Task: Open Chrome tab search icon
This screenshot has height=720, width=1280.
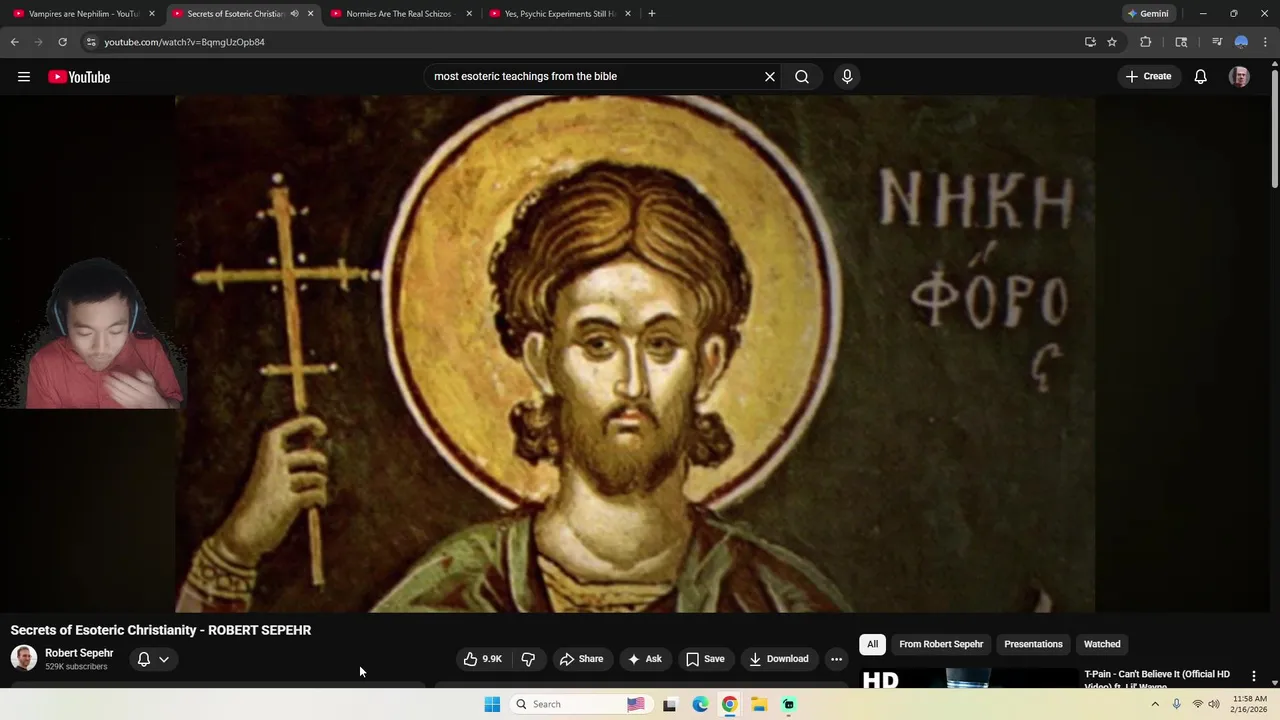Action: (1181, 42)
